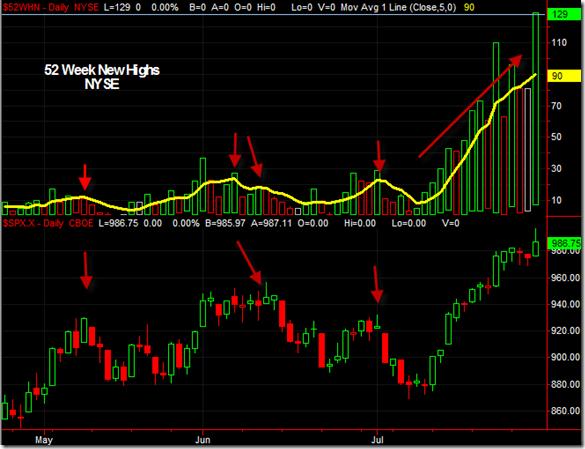Click the B=985.97 bid value

point(225,224)
